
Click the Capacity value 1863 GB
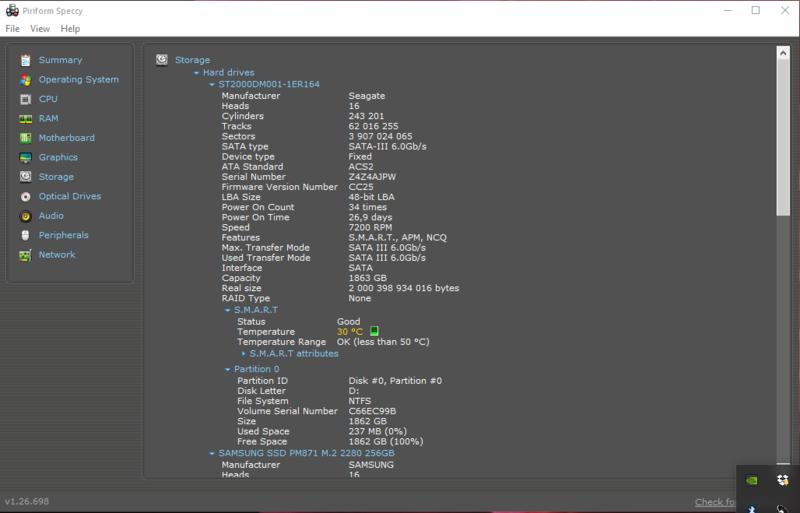click(x=367, y=278)
